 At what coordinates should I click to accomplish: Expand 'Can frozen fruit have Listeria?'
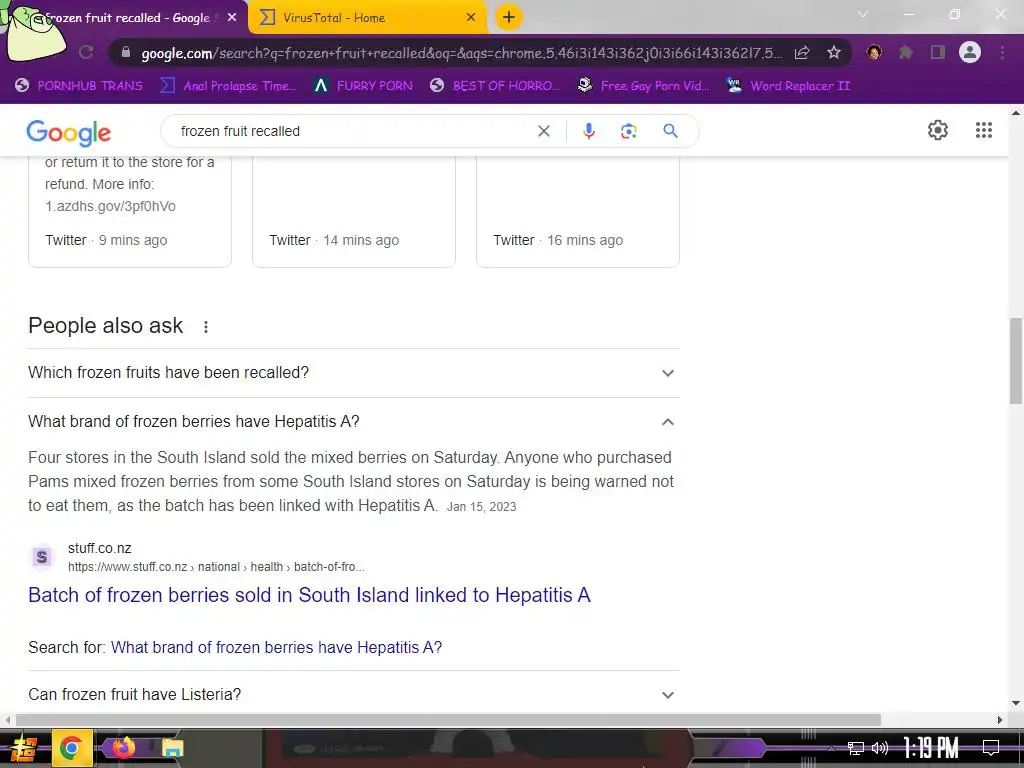coord(353,694)
